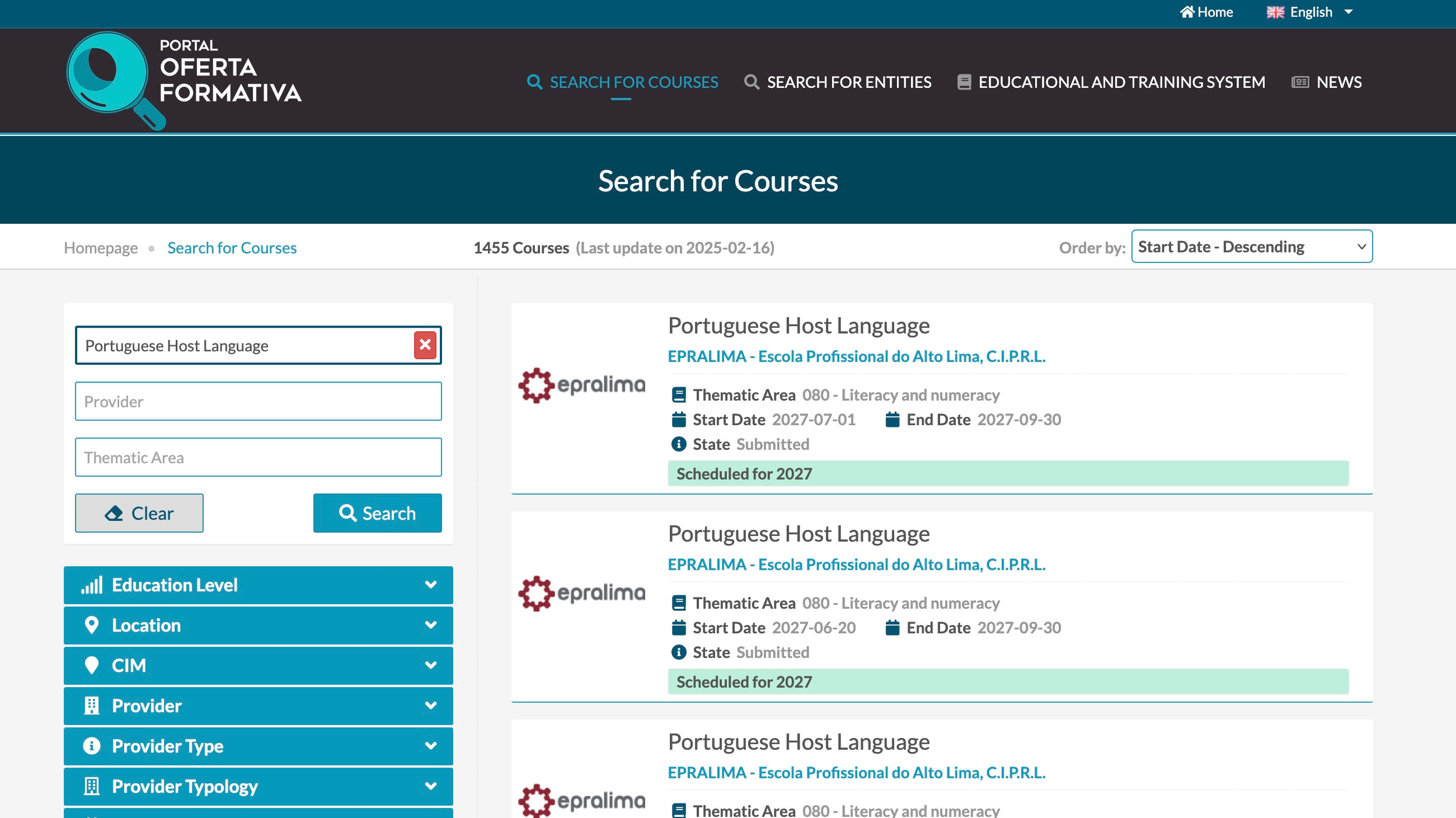Screen dimensions: 1456x818
Task: Click the Location pin icon
Action: (92, 625)
